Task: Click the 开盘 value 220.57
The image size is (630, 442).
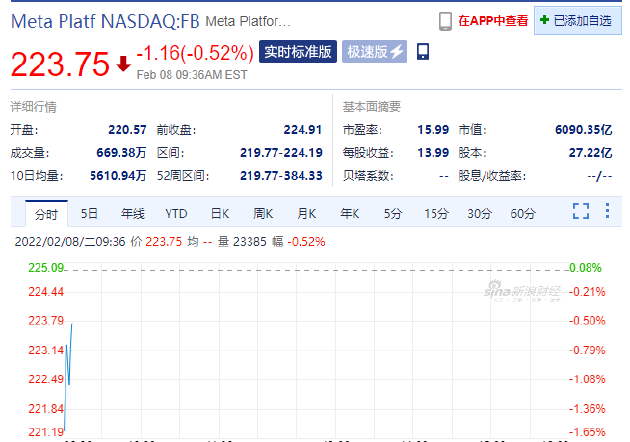Action: 127,130
